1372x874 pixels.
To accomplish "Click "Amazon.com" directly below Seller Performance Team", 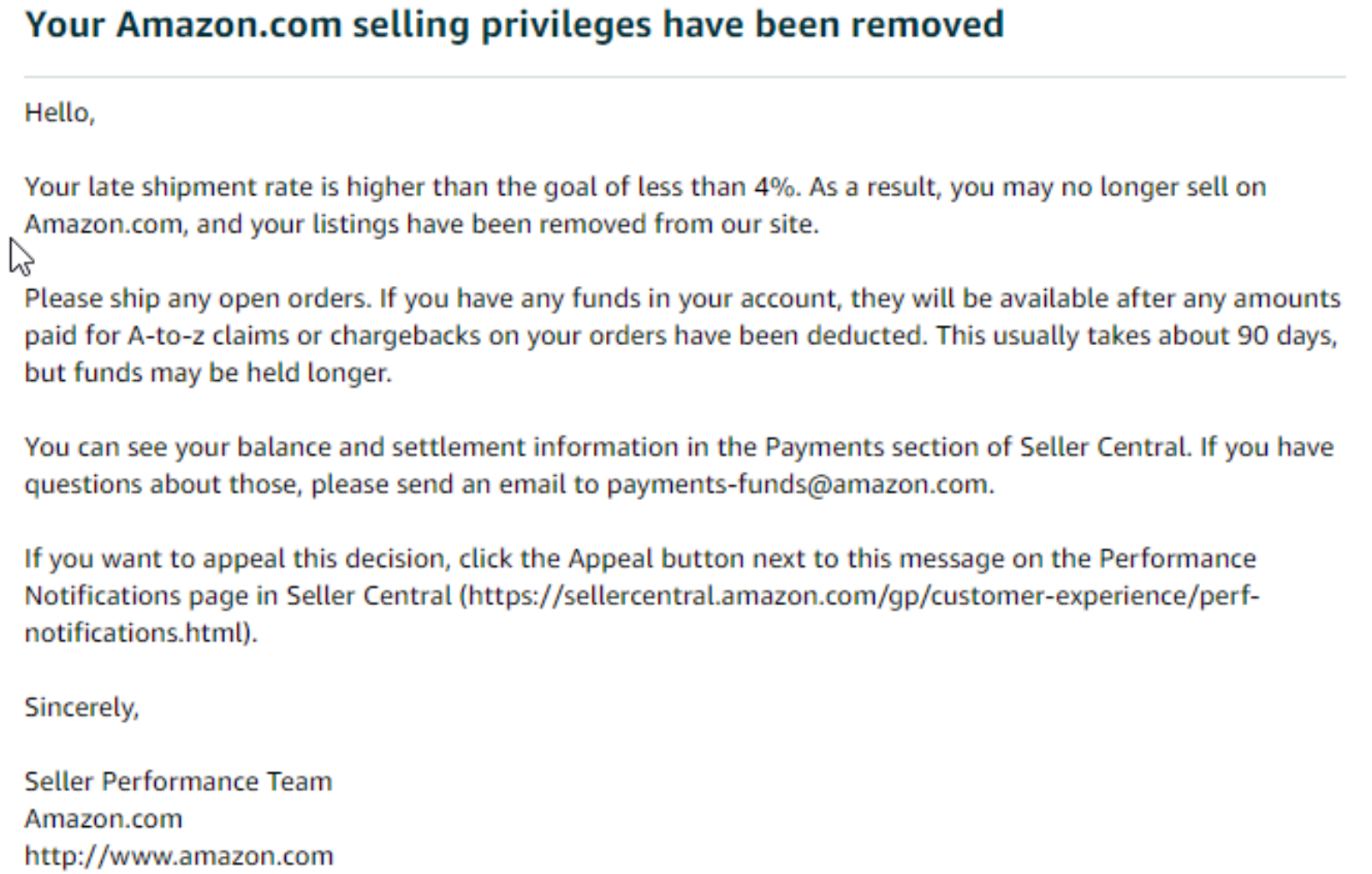I will pyautogui.click(x=103, y=819).
